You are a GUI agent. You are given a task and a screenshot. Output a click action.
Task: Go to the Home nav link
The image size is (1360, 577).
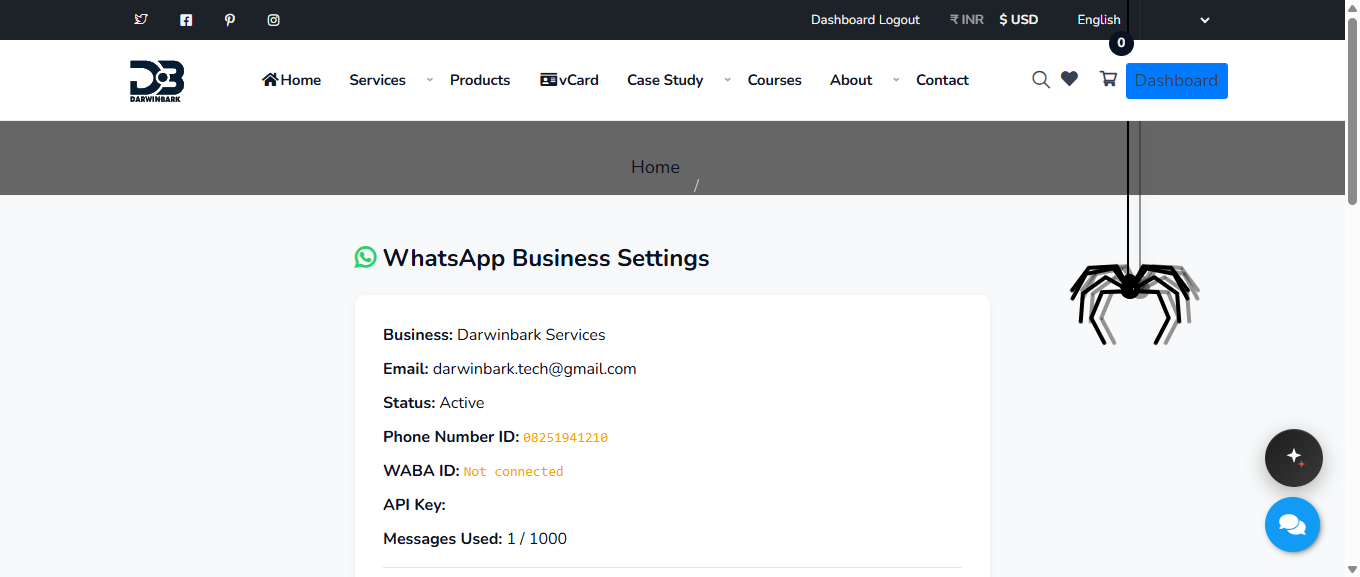tap(291, 80)
